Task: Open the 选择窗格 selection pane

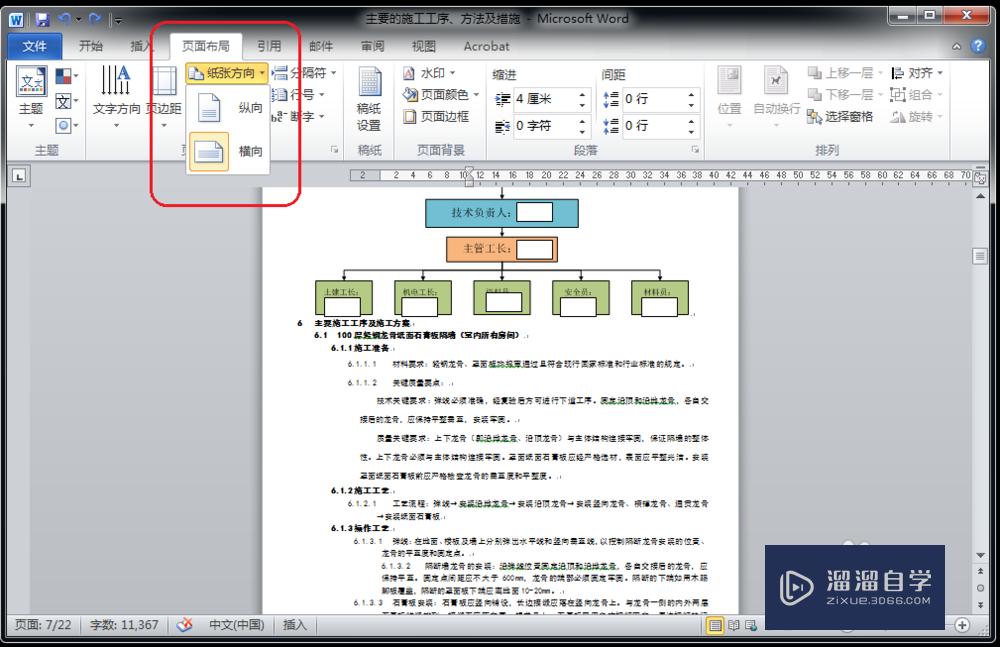Action: click(x=840, y=117)
